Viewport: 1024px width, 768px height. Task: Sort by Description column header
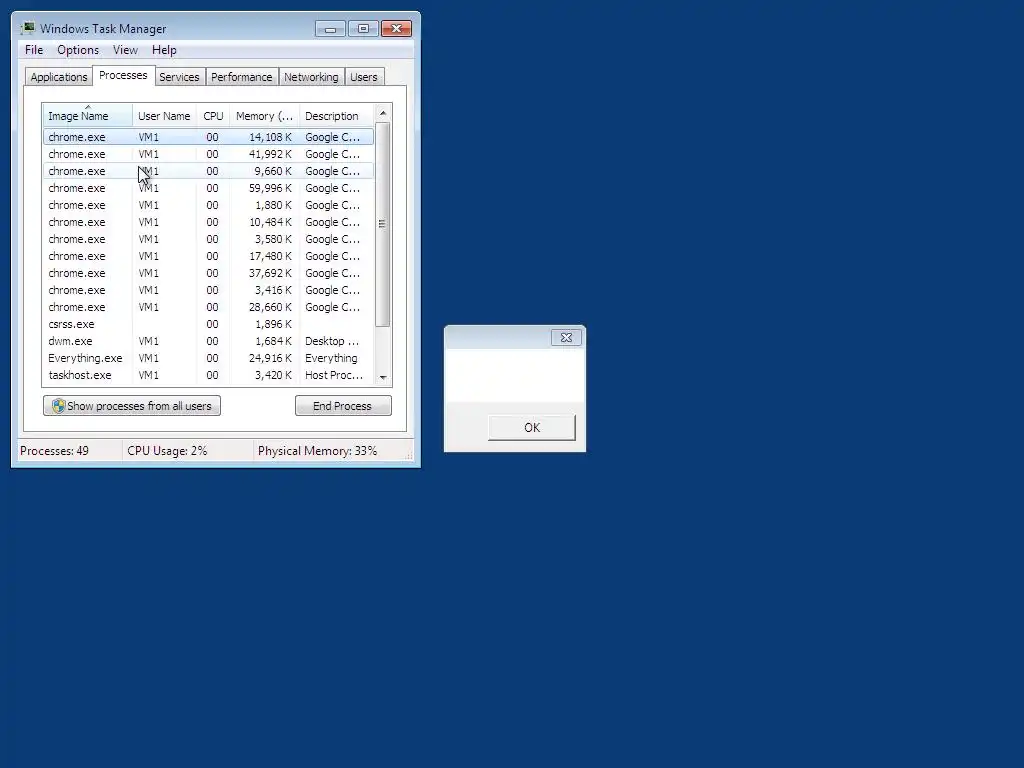coord(336,116)
